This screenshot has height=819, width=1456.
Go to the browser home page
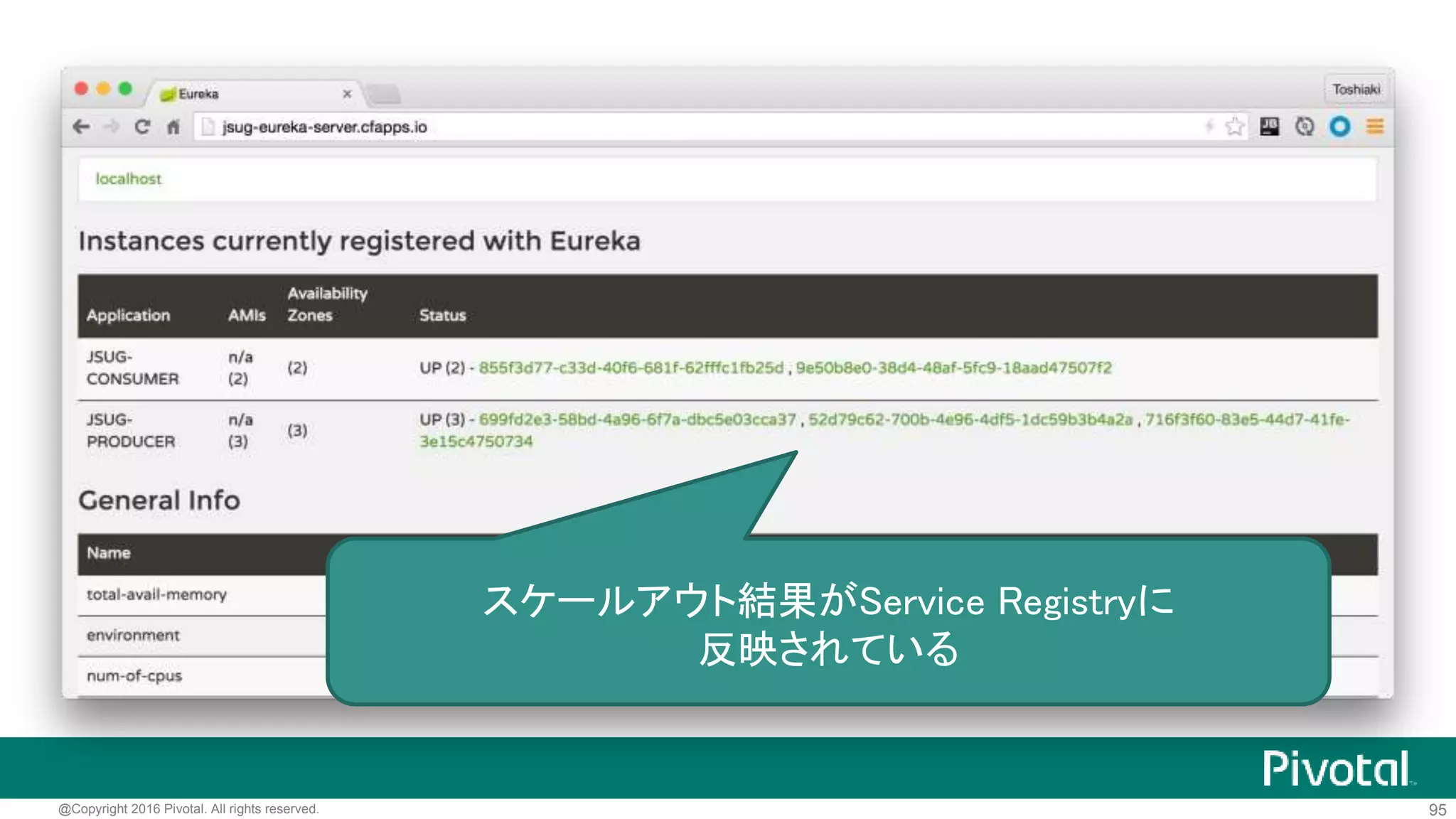tap(173, 127)
